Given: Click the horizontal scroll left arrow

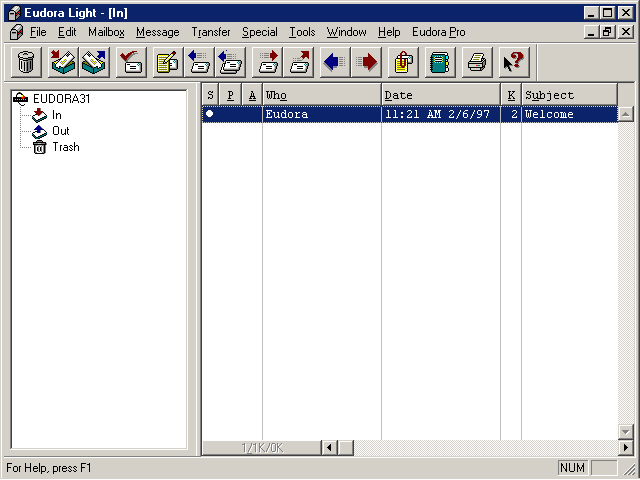Looking at the screenshot, I should click(329, 448).
